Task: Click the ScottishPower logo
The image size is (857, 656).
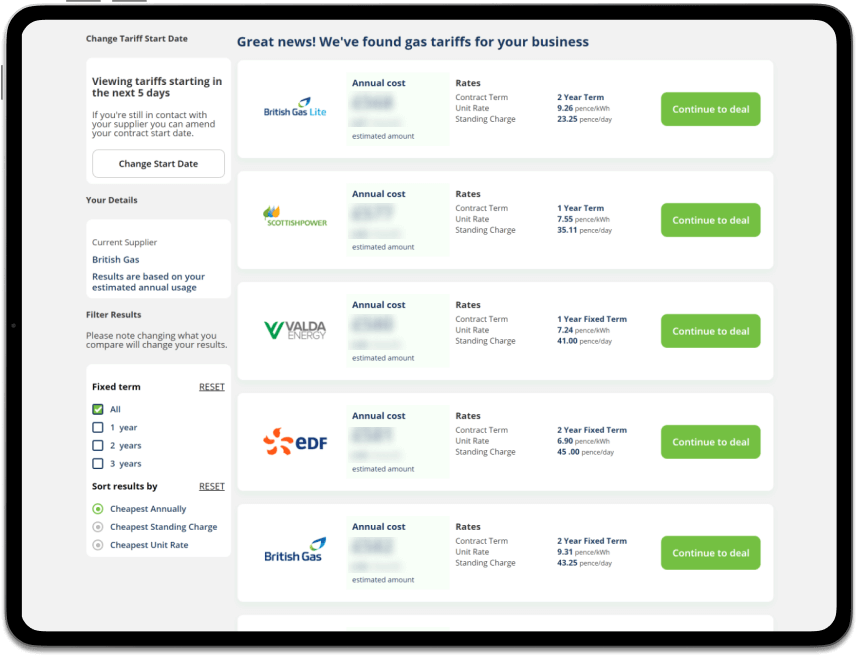Action: 294,217
